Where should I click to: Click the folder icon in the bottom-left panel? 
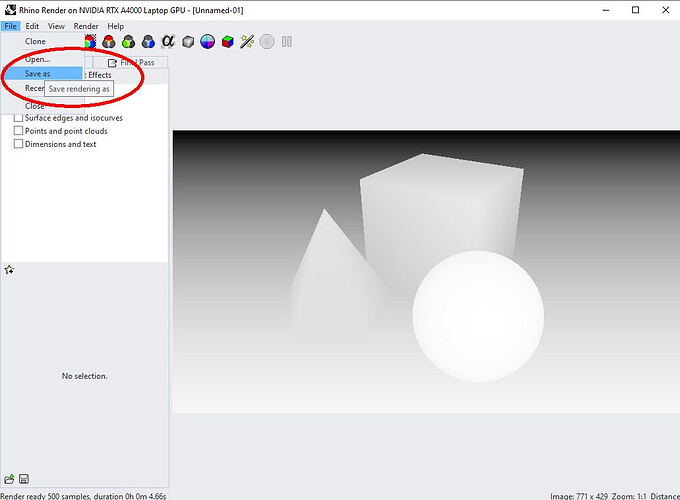(x=9, y=479)
